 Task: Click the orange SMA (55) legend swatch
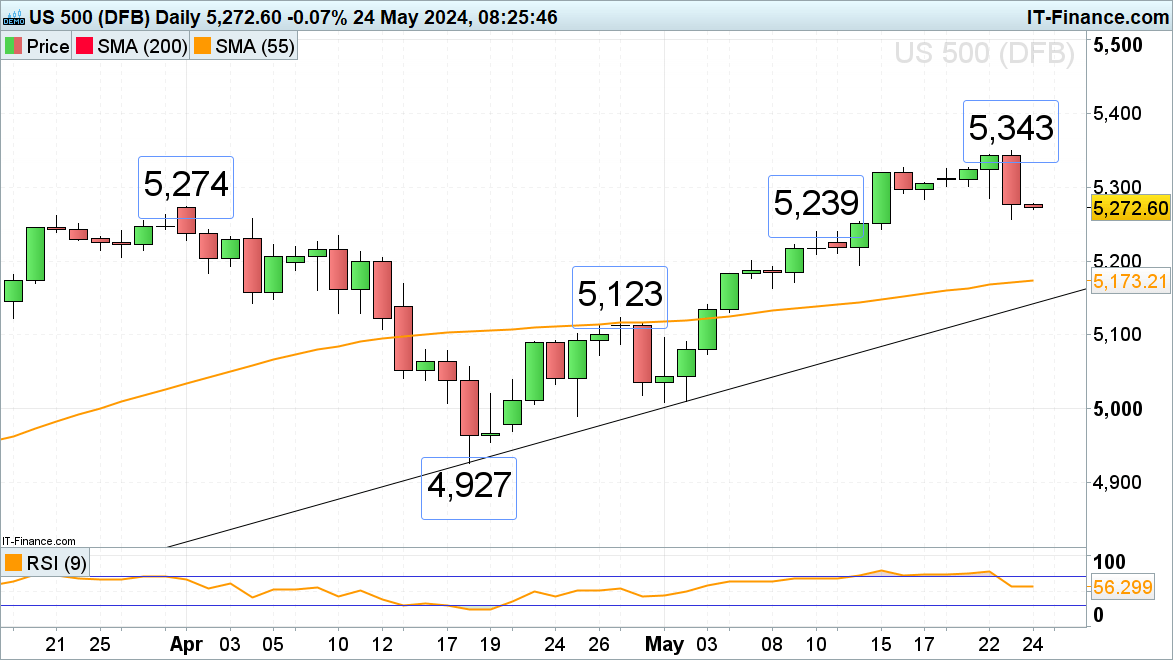[x=203, y=47]
